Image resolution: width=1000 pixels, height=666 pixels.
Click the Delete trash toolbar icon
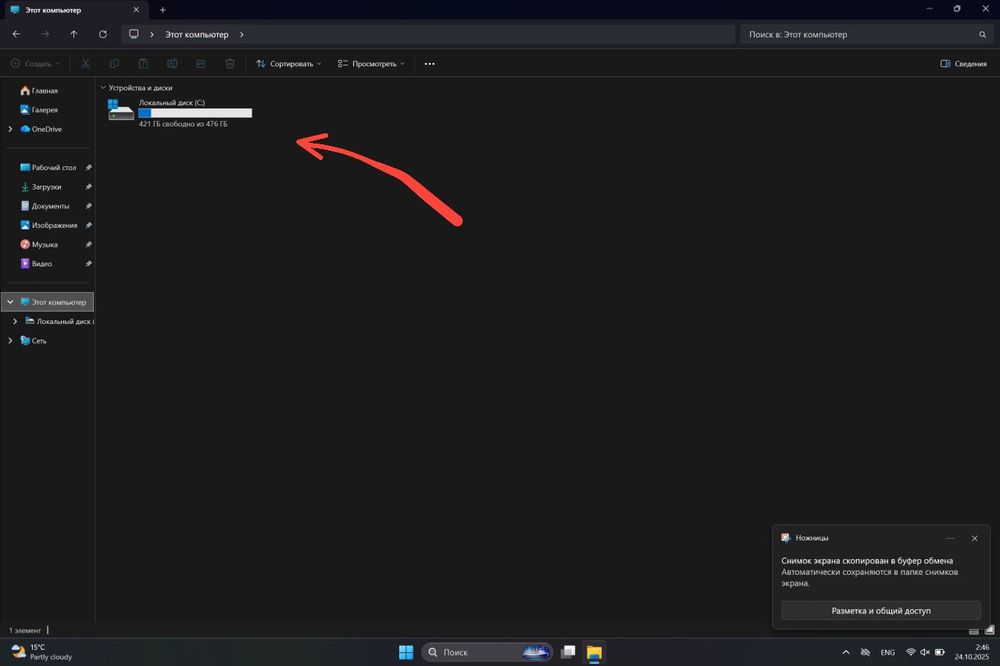tap(230, 64)
